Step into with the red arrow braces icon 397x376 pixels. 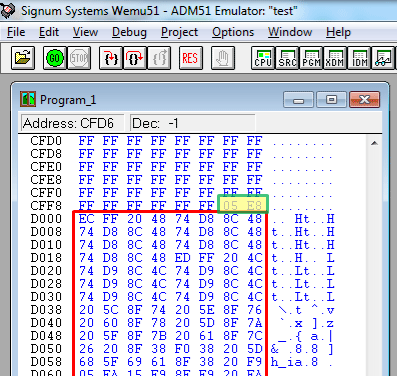point(111,58)
